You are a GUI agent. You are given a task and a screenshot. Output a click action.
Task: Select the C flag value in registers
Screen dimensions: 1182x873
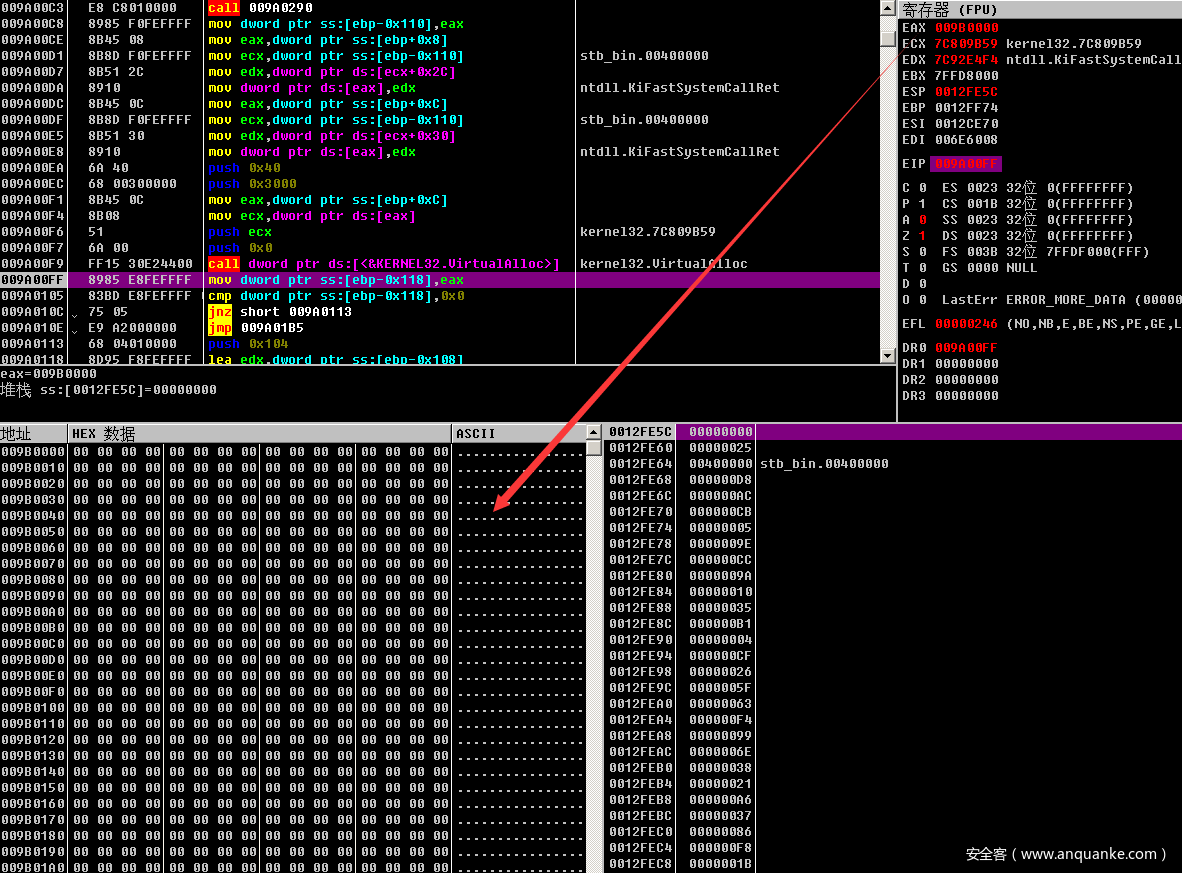point(922,188)
